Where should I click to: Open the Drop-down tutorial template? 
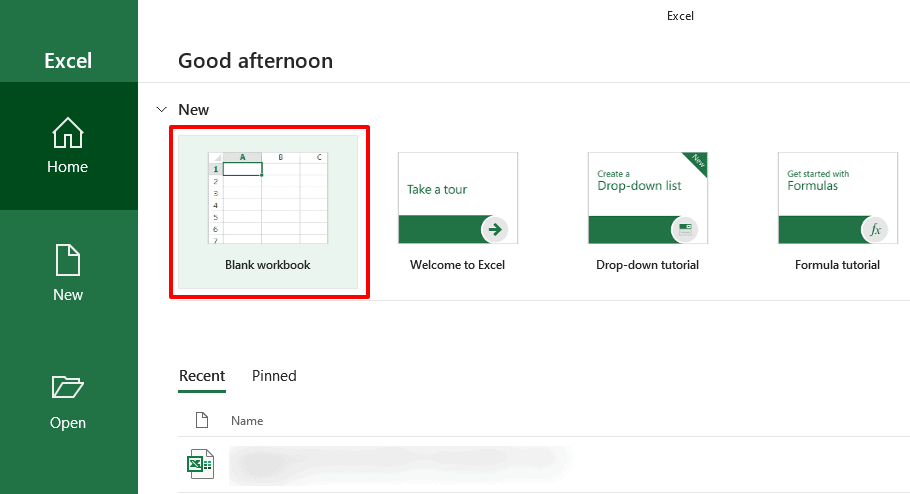tap(648, 212)
